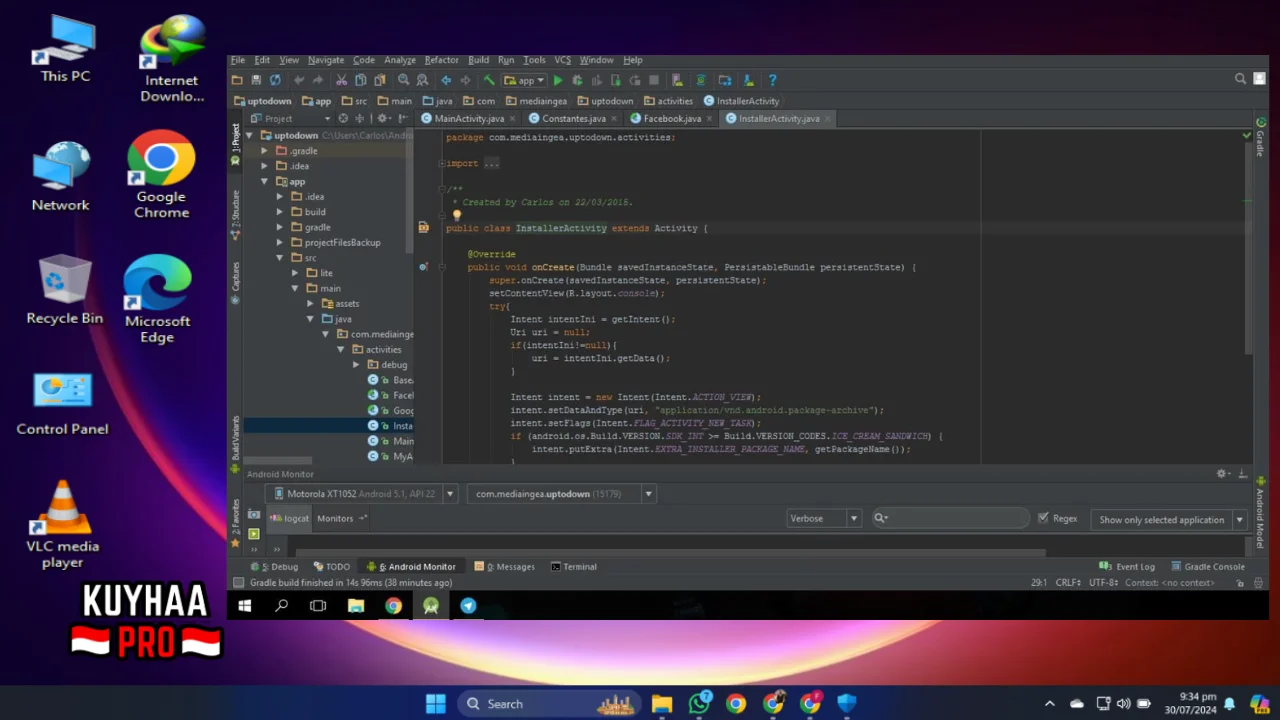Viewport: 1280px width, 720px height.
Task: Click the Paste toolbar icon
Action: pos(379,80)
